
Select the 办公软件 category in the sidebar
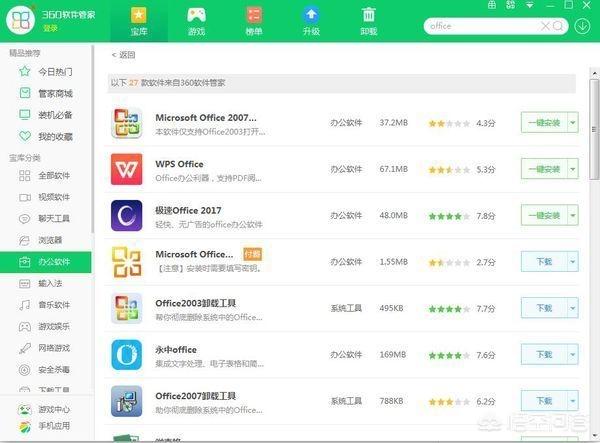click(46, 262)
